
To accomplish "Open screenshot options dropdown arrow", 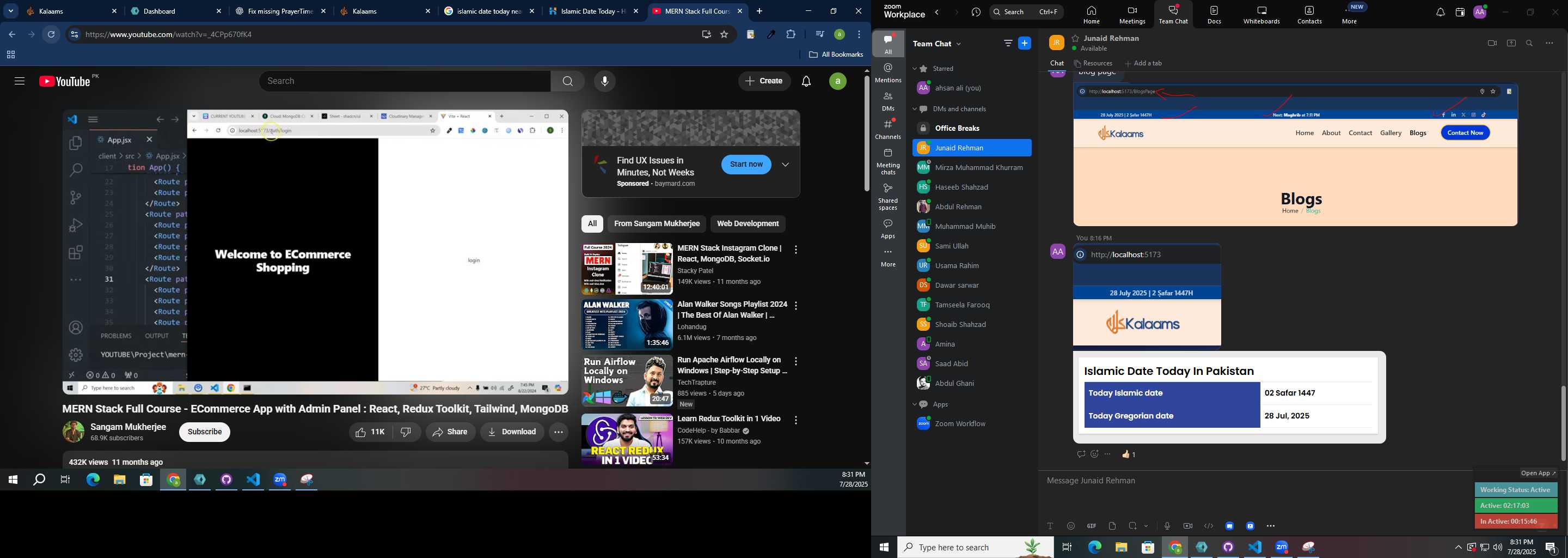I will click(1147, 526).
